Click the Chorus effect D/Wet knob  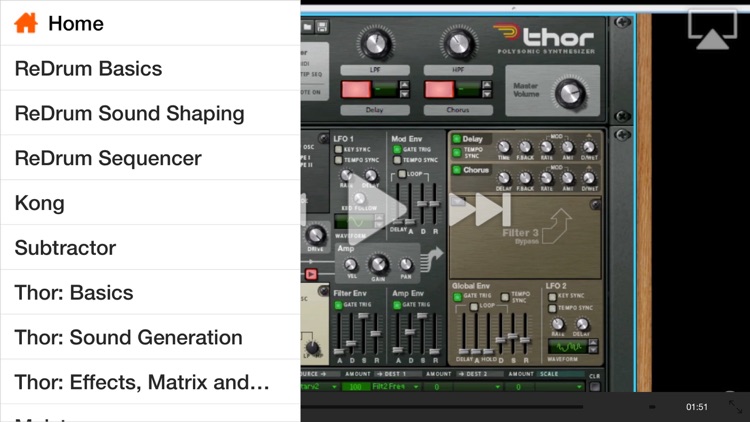click(589, 178)
